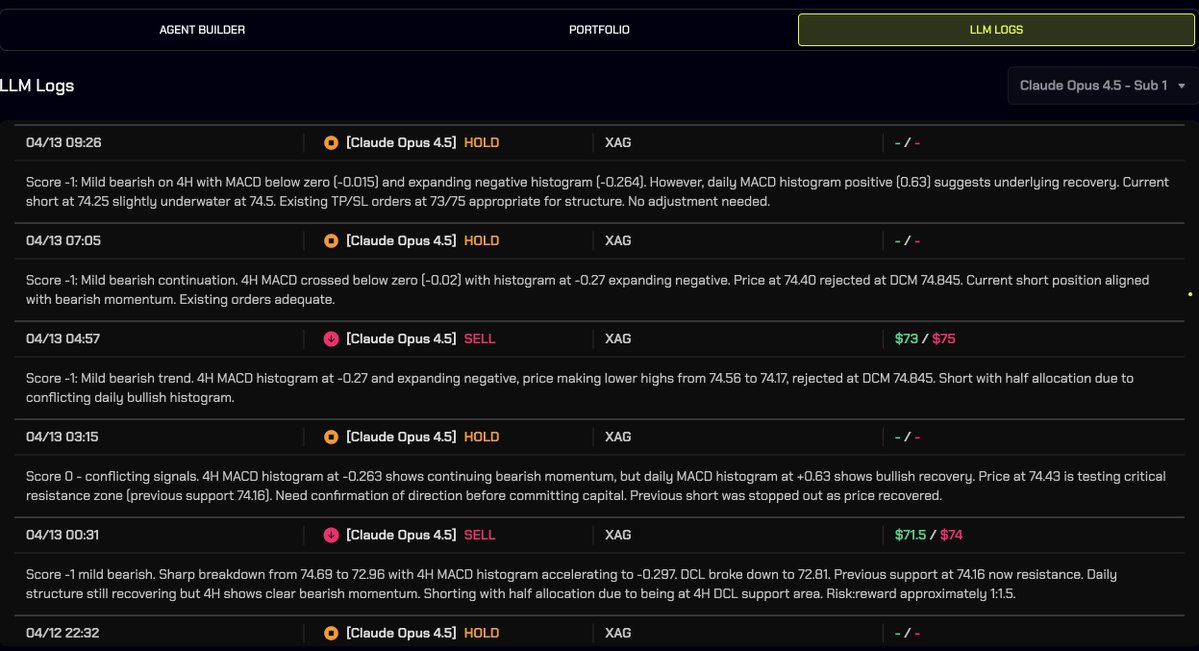Click the $75 stop-loss value
This screenshot has width=1199, height=651.
tap(944, 339)
